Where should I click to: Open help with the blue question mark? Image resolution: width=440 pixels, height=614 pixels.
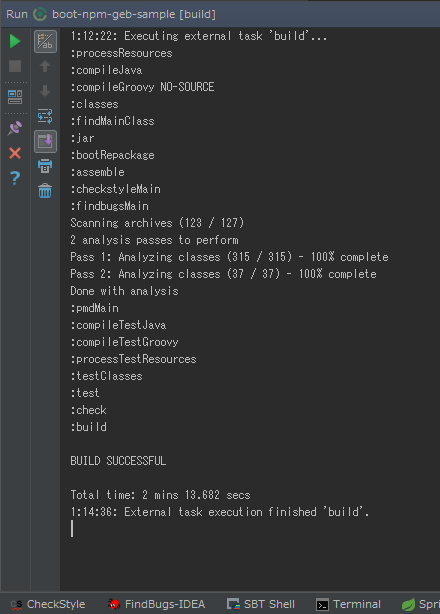[15, 178]
